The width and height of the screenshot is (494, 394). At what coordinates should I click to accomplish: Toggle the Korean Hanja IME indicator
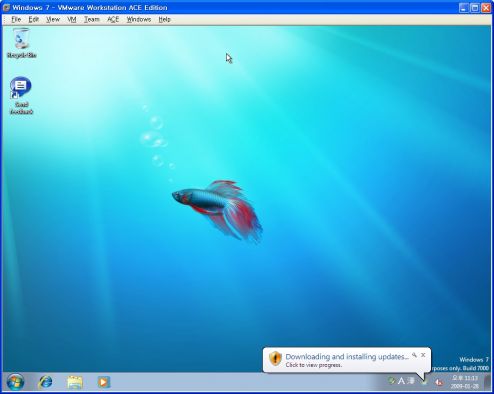pyautogui.click(x=411, y=381)
